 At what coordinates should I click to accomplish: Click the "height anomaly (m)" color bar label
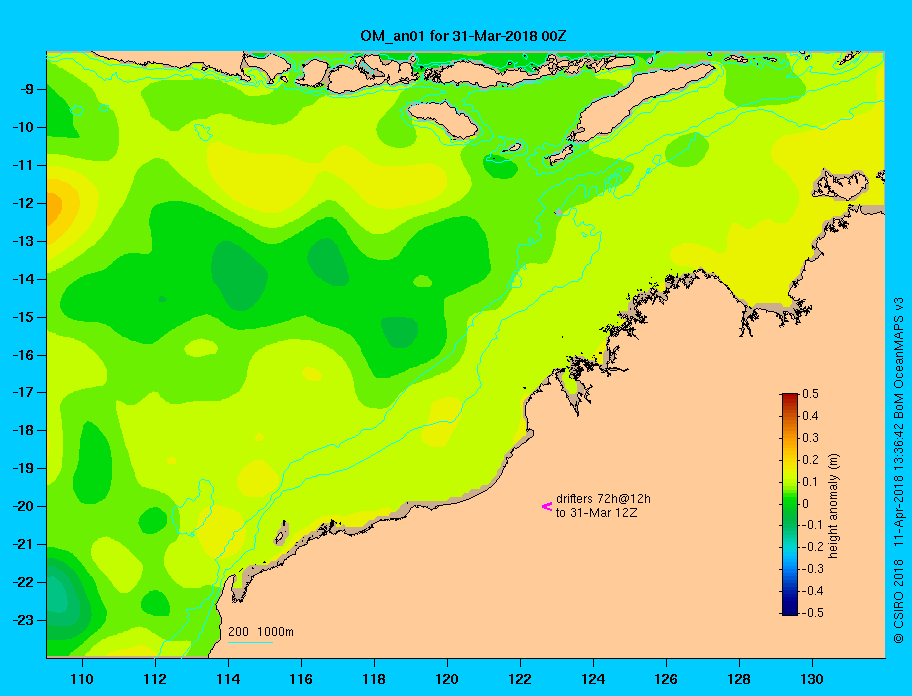click(834, 505)
